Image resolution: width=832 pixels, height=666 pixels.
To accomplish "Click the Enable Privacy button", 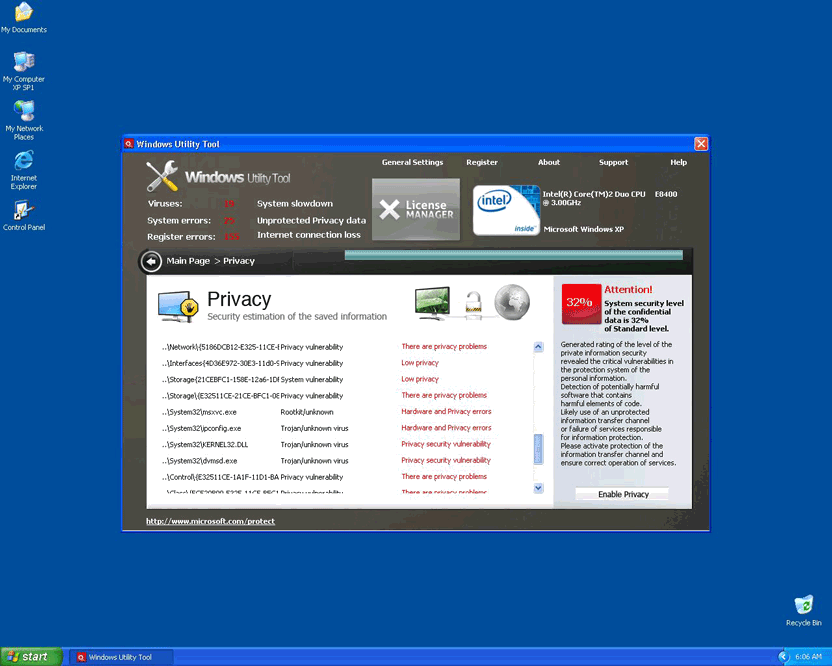I will (x=621, y=493).
